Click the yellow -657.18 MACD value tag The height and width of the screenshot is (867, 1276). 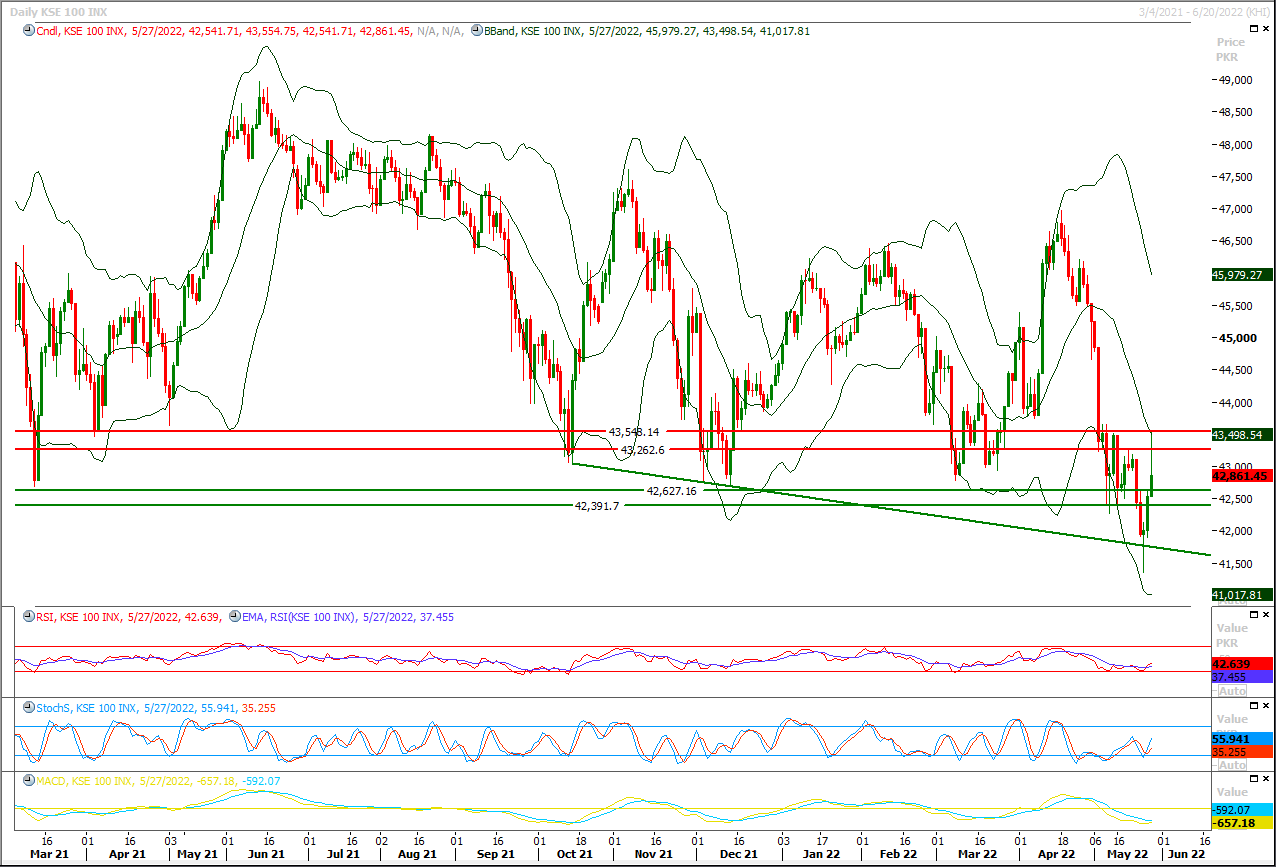point(1241,823)
